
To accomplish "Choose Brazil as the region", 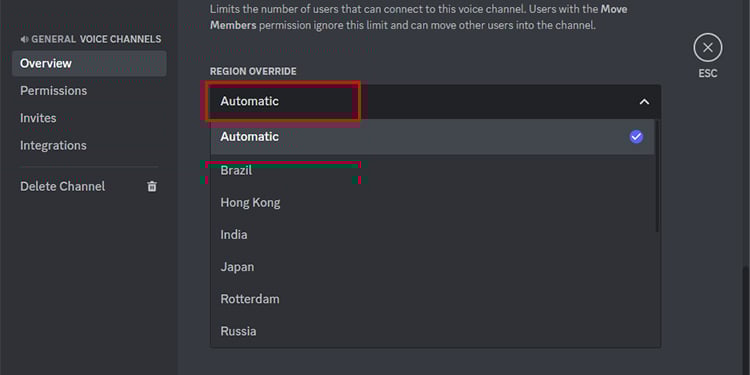I will click(x=432, y=170).
